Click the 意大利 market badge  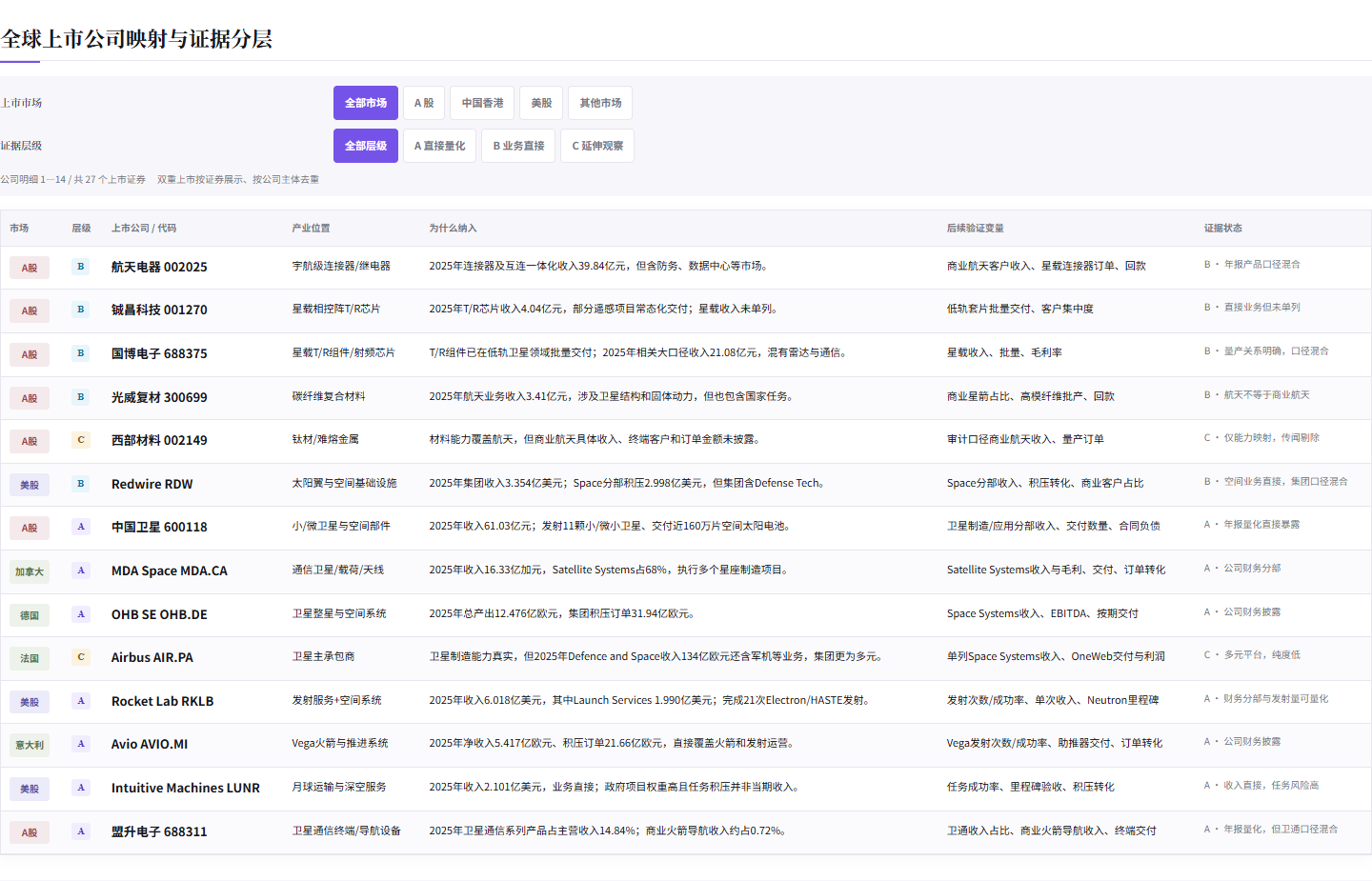[x=30, y=745]
